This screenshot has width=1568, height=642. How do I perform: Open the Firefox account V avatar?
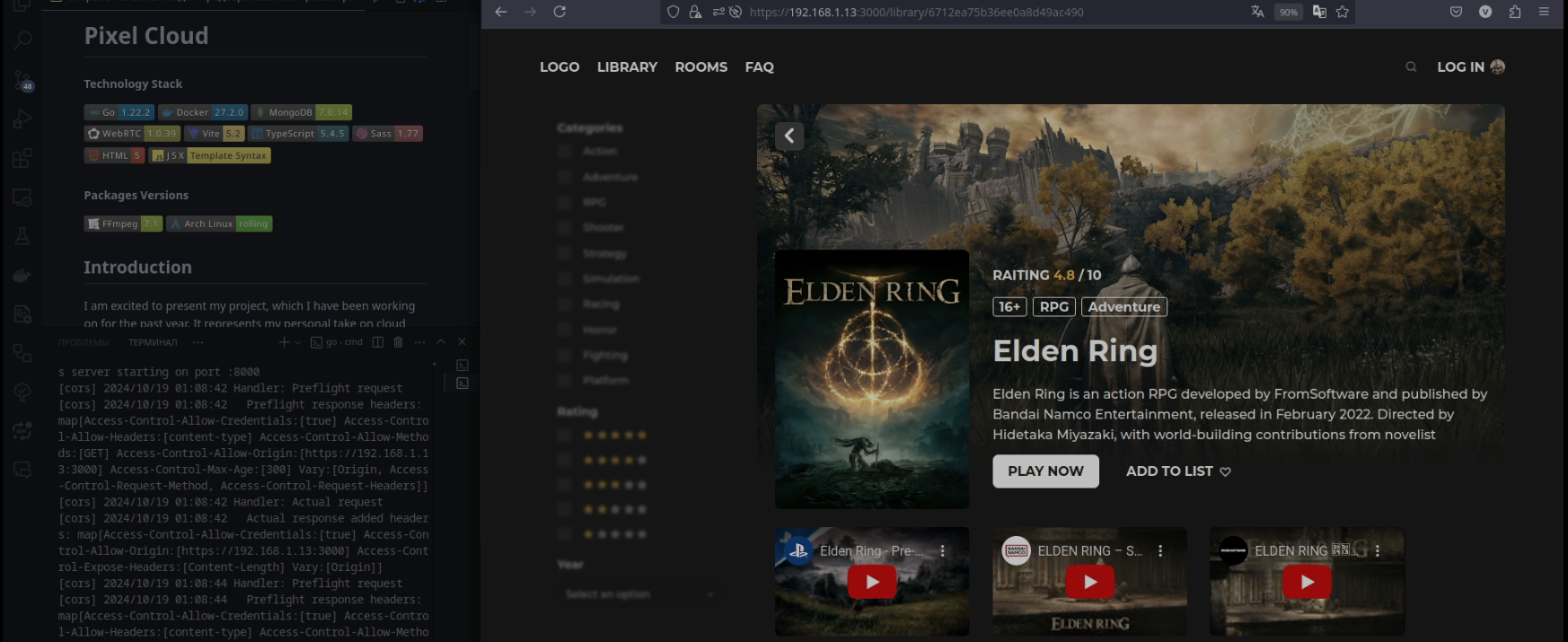pos(1485,12)
